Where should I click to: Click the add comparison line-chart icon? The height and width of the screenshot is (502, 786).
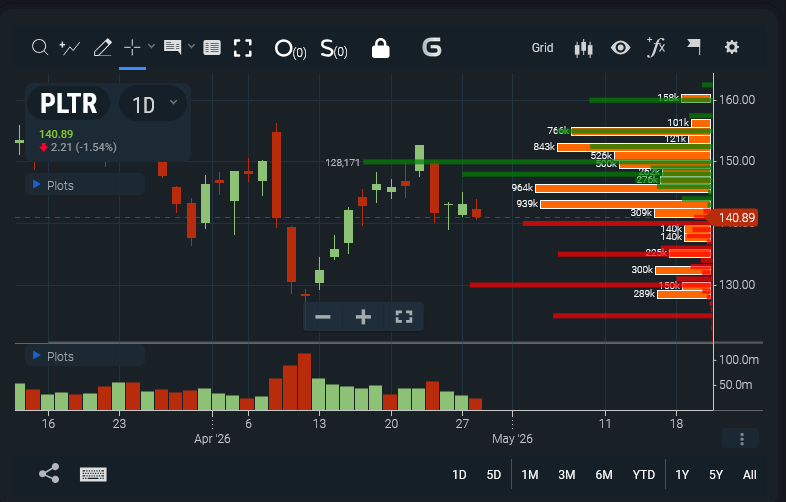coord(70,48)
